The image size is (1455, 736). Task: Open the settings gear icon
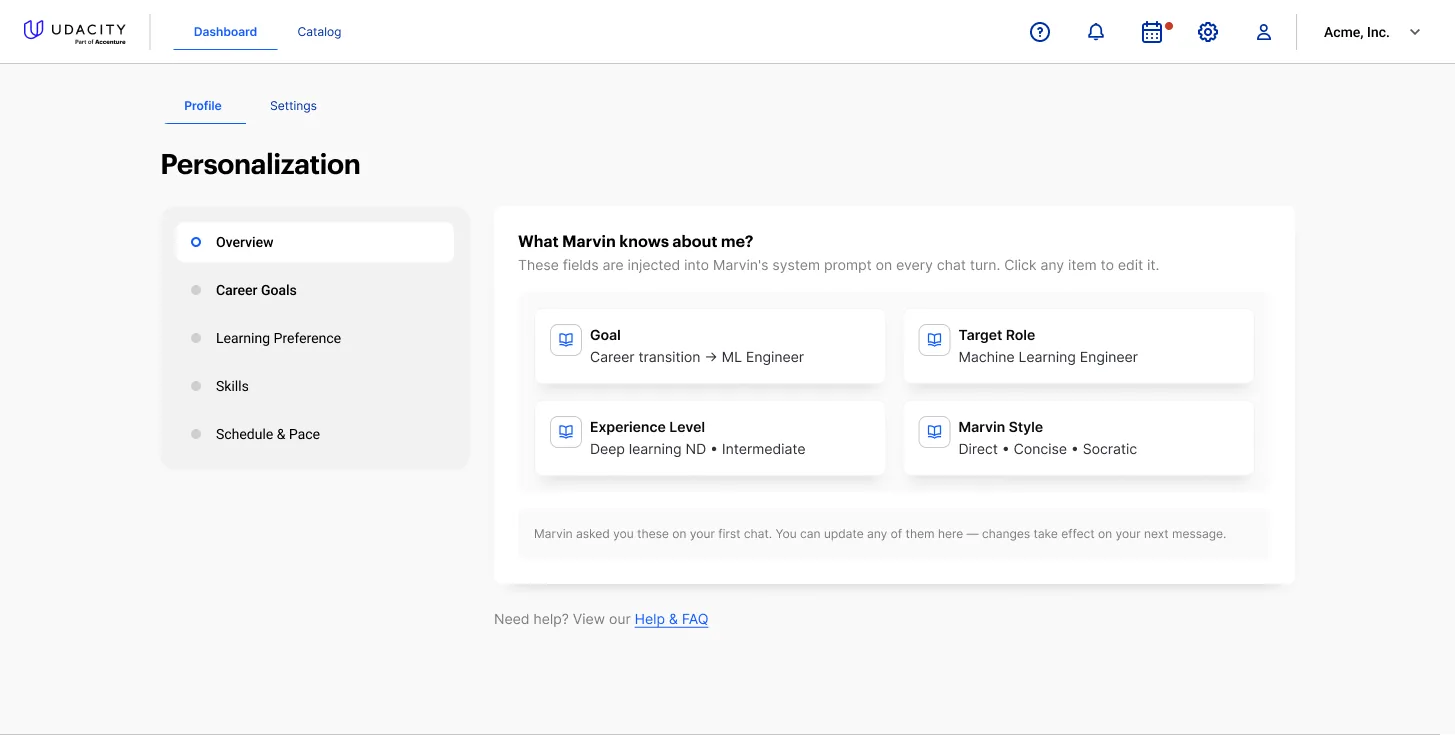[1208, 32]
